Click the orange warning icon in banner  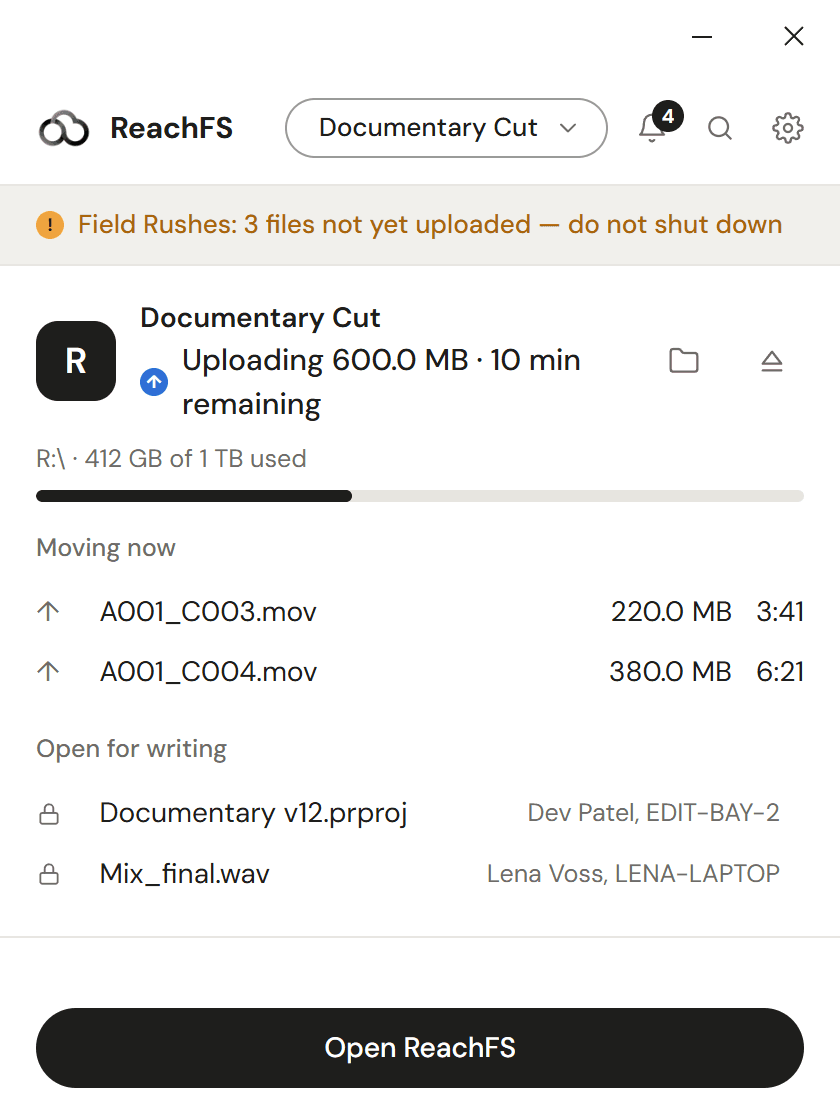tap(50, 225)
